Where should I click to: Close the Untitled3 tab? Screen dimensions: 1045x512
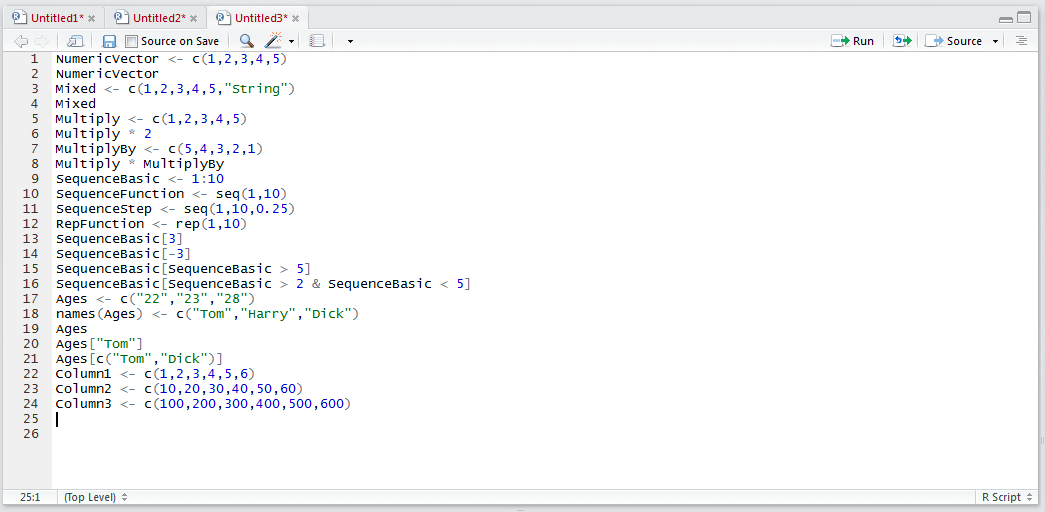pyautogui.click(x=296, y=18)
